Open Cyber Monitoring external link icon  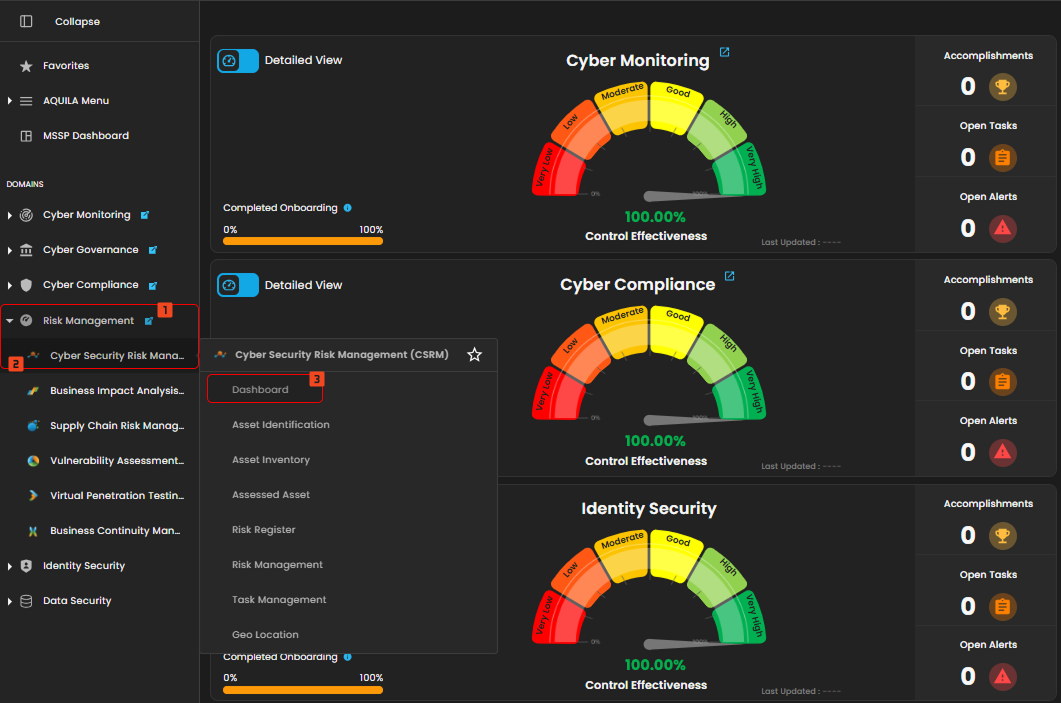725,53
